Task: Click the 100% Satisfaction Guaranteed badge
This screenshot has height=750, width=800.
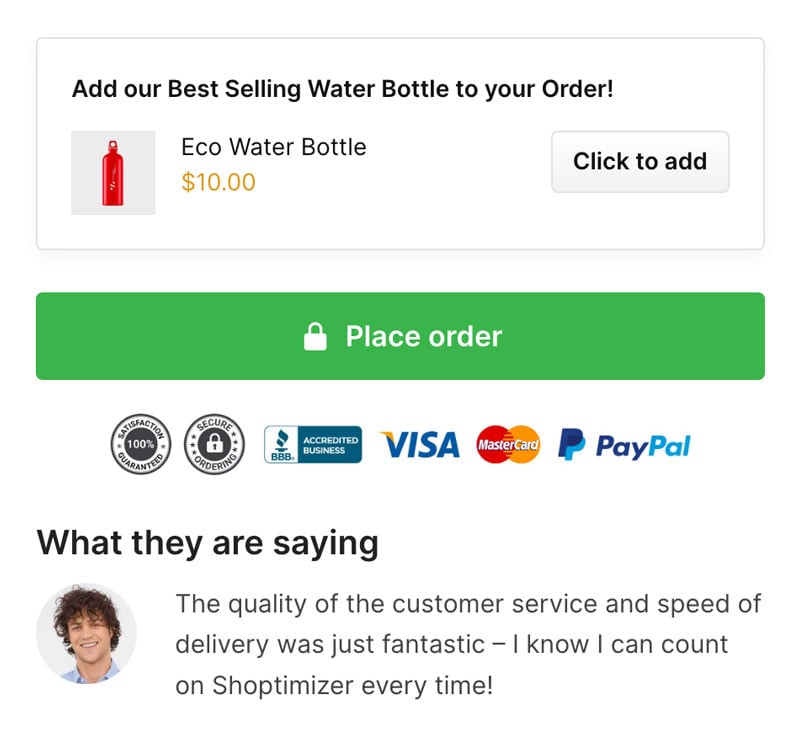Action: tap(141, 444)
